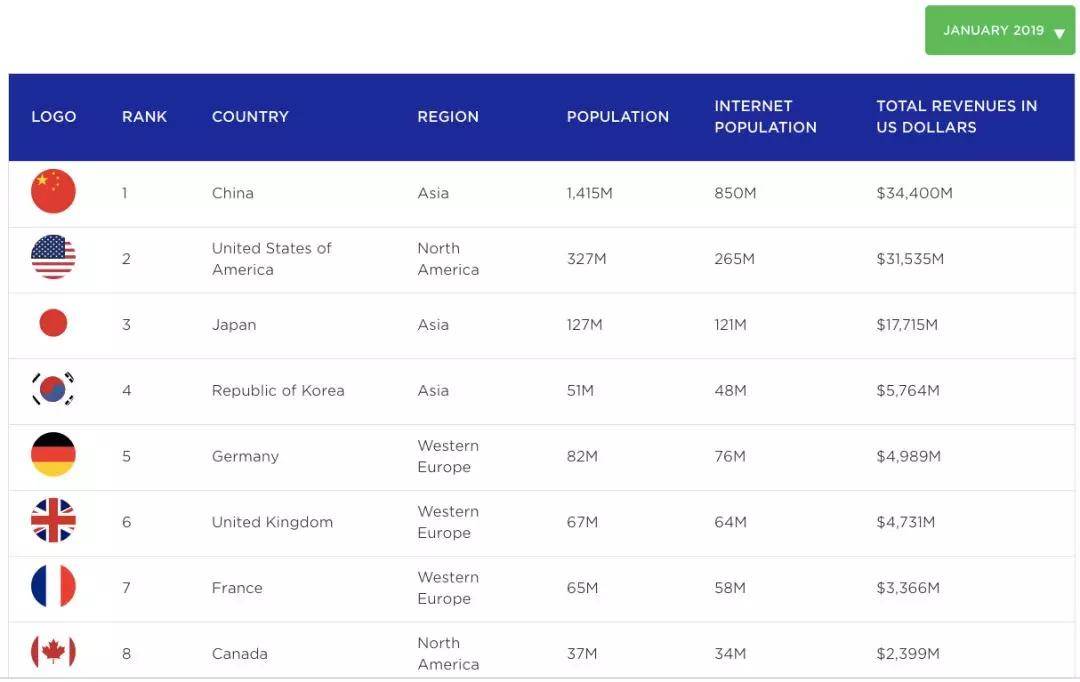
Task: Click the United States flag icon
Action: pos(53,257)
